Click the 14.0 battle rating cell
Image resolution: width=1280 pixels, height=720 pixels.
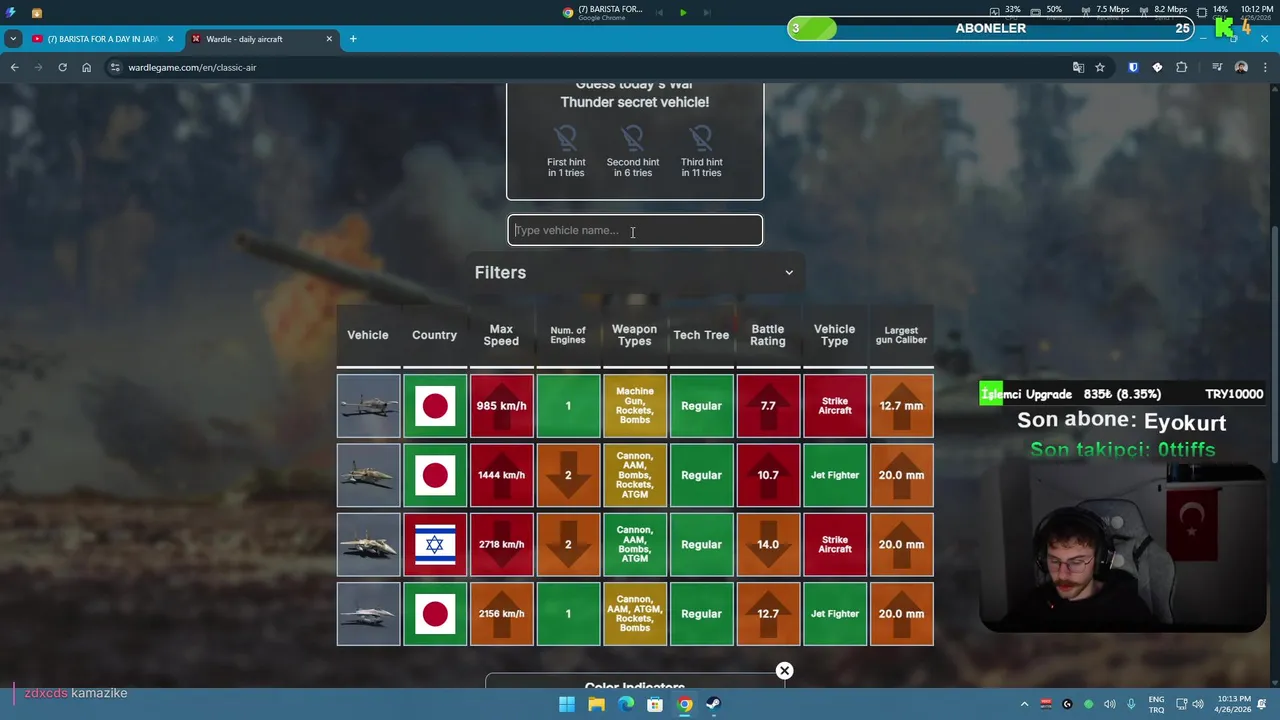pyautogui.click(x=768, y=545)
